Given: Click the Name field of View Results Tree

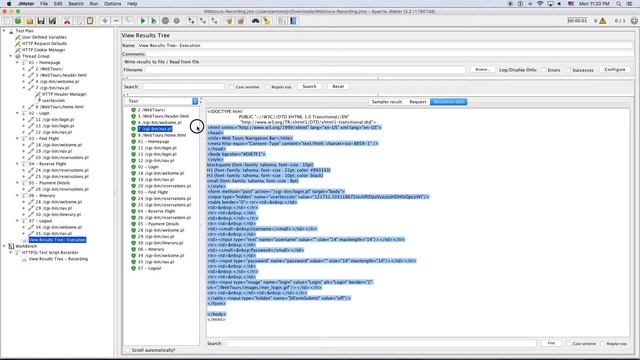Looking at the screenshot, I should (x=385, y=46).
